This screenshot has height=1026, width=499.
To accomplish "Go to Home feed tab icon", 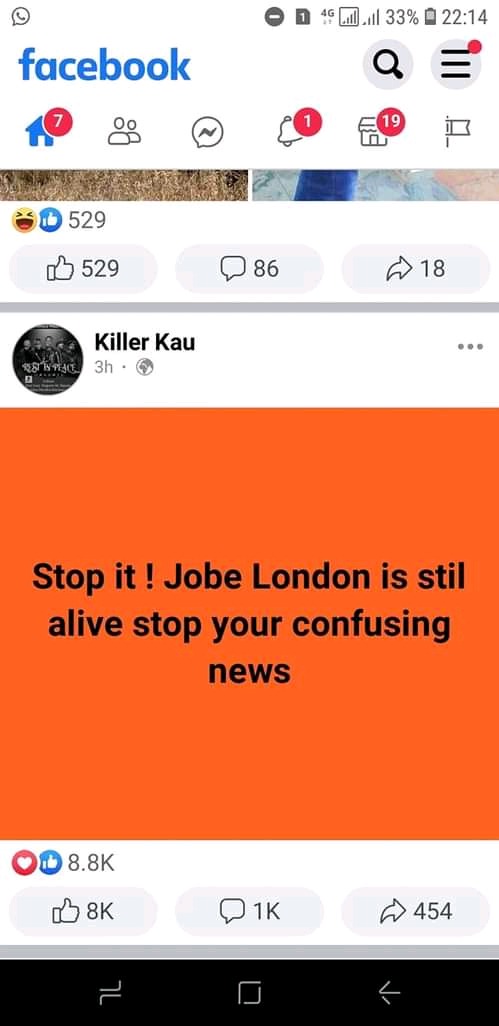I will point(41,132).
